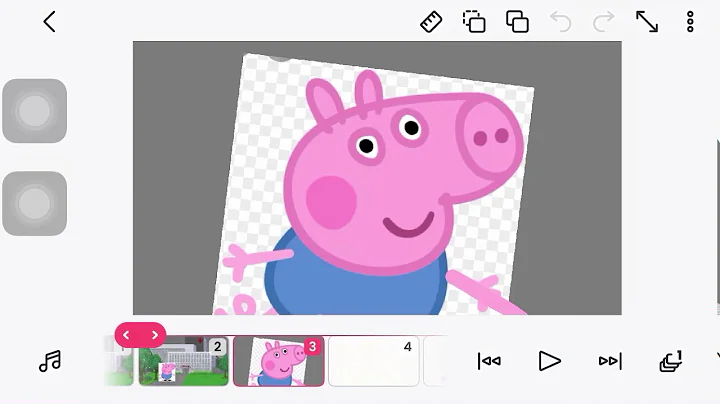This screenshot has width=720, height=404.
Task: Tap the lower gray round tool button
Action: tap(34, 203)
